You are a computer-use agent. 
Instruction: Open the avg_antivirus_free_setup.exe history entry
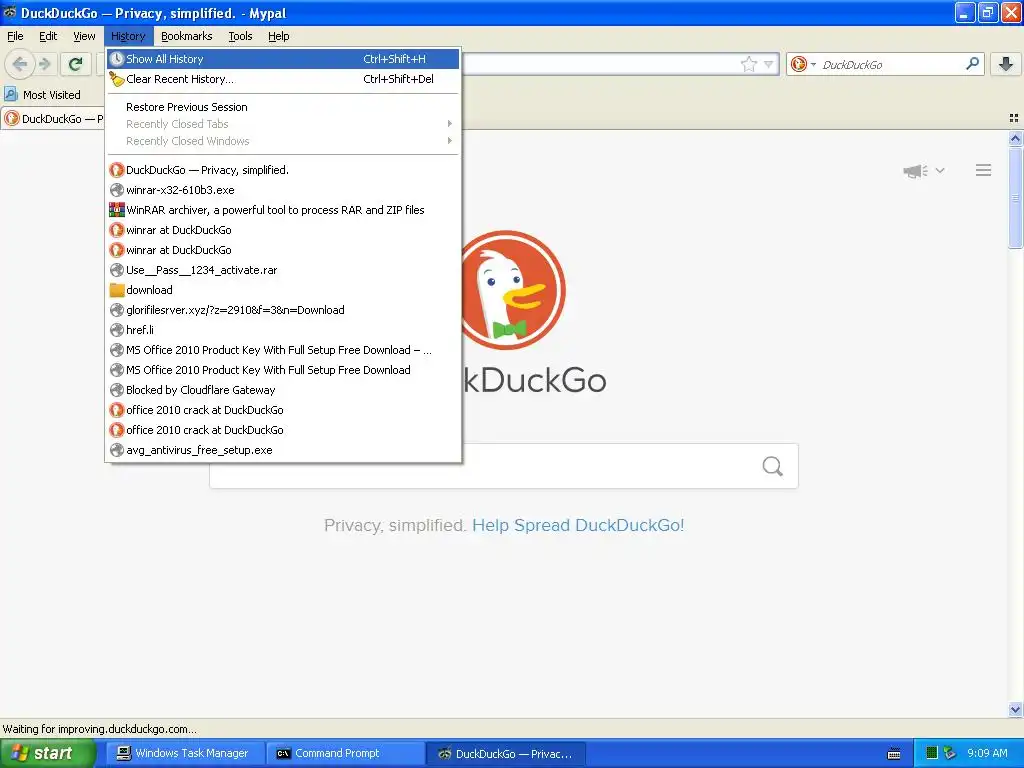tap(283, 450)
